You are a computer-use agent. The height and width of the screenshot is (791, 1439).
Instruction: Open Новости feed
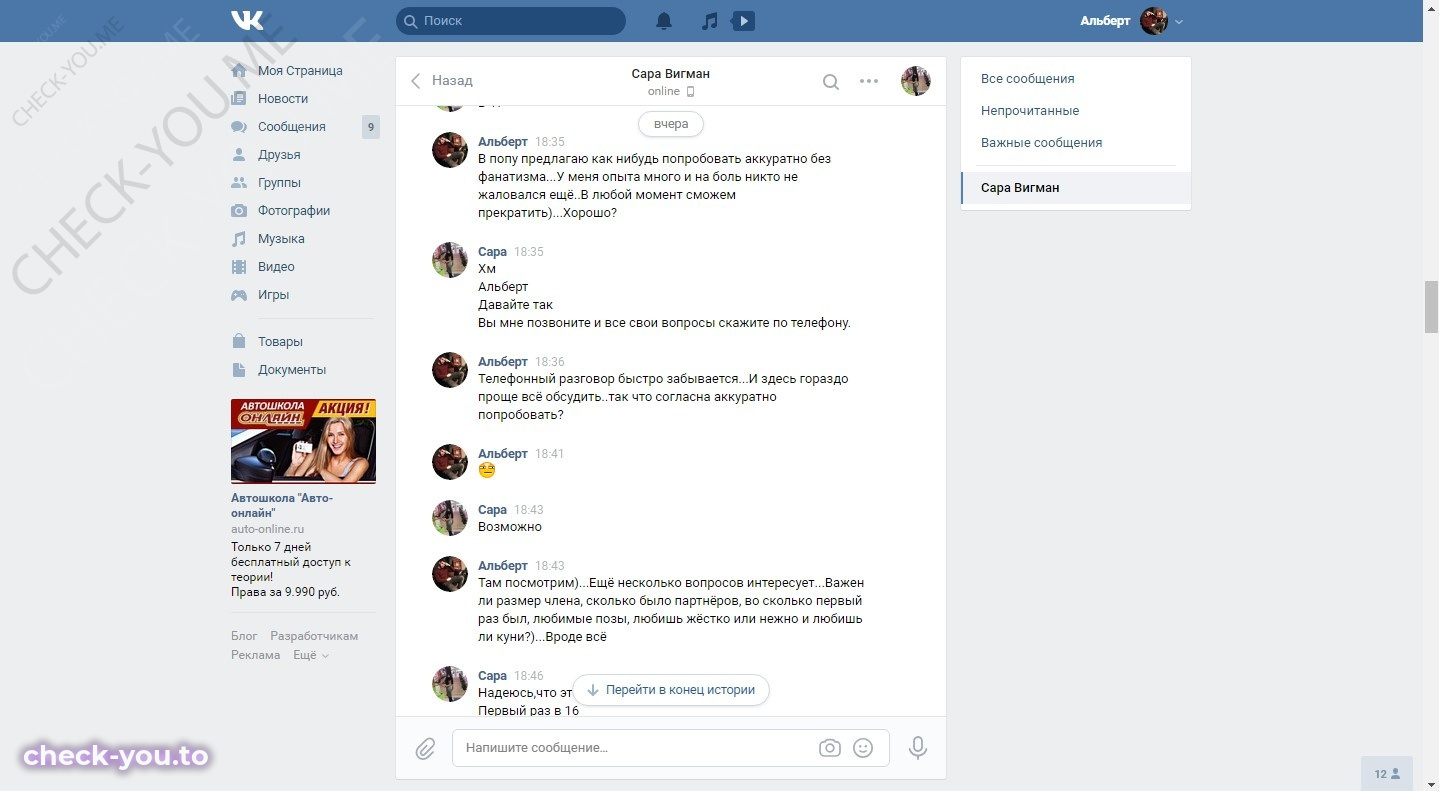tap(283, 99)
